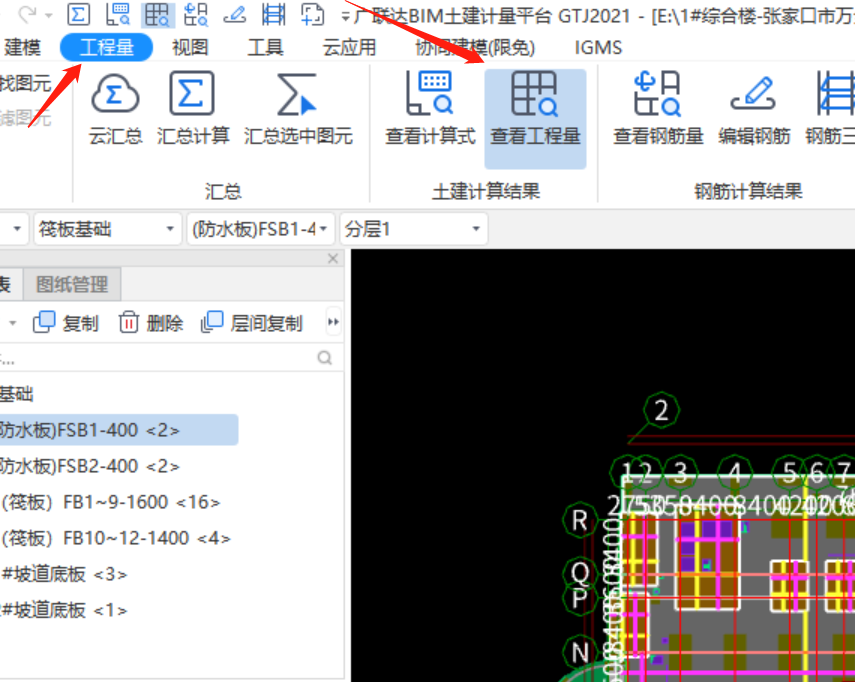Click axis bubble Q in drawing

coord(580,573)
